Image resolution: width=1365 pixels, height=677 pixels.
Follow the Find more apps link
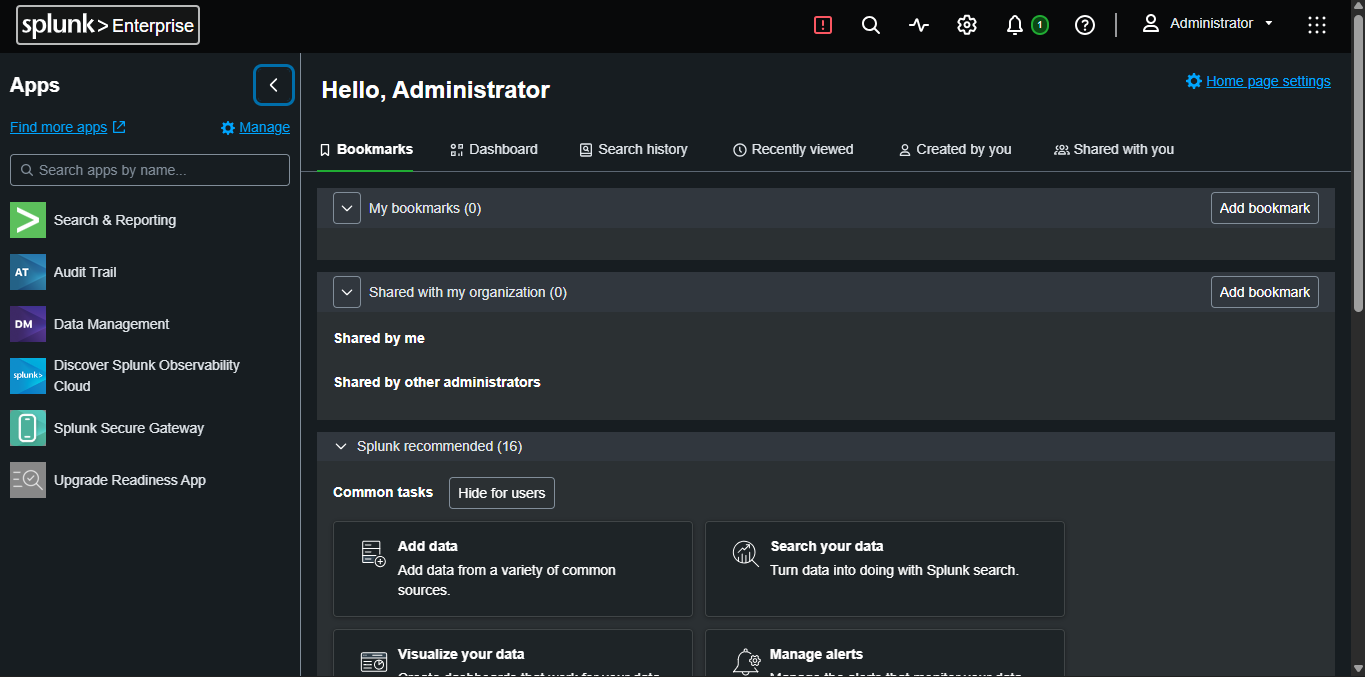[68, 127]
